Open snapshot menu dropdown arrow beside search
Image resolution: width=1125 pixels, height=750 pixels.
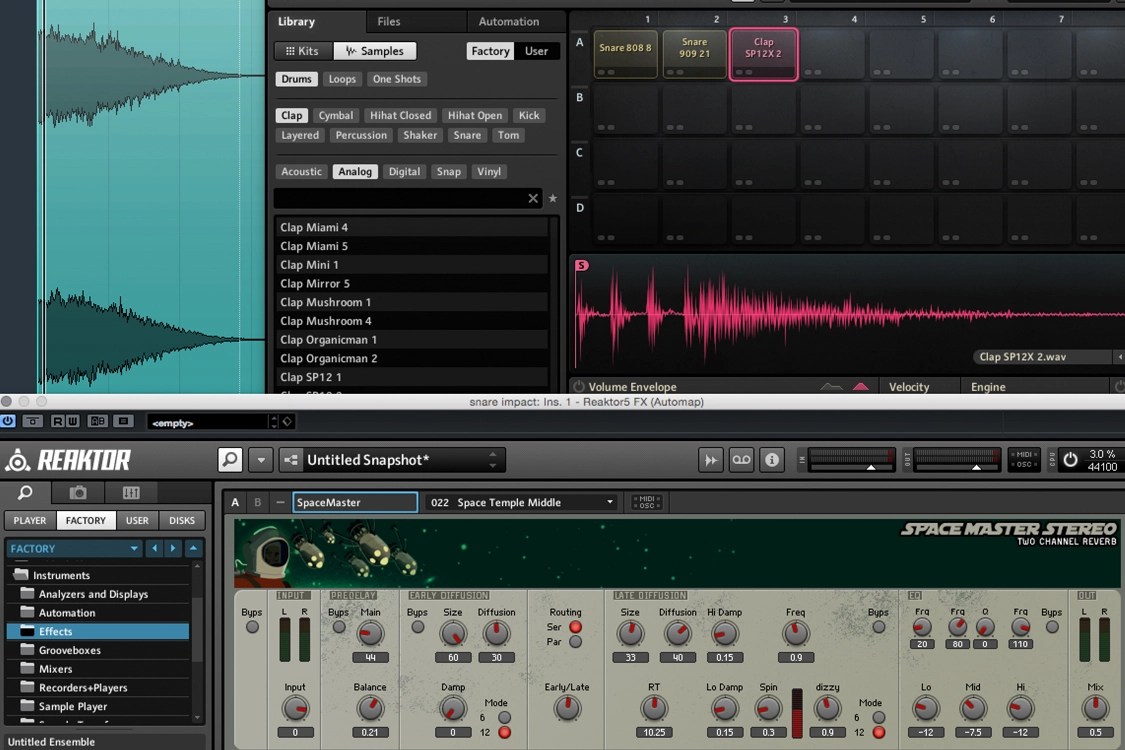(261, 460)
